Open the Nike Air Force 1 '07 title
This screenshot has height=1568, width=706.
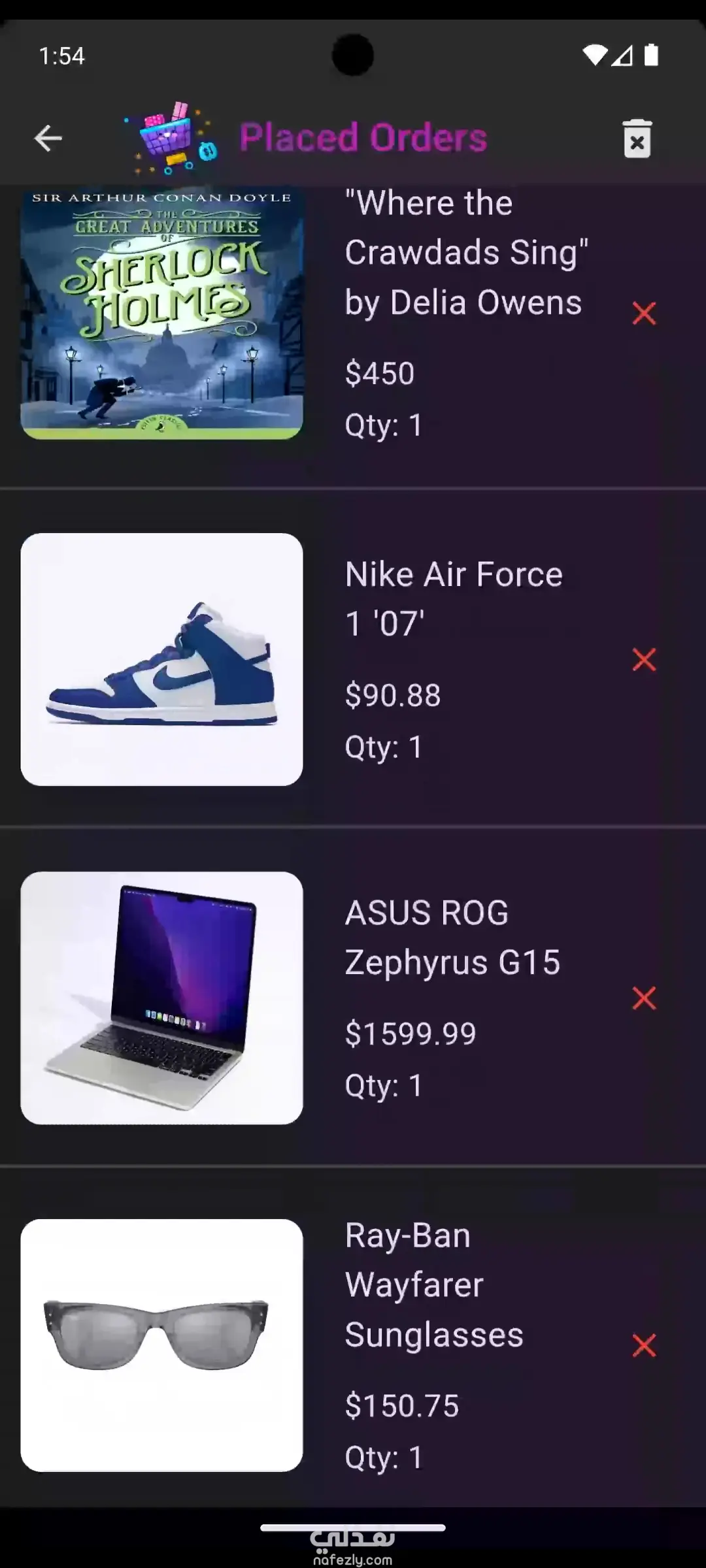point(454,599)
